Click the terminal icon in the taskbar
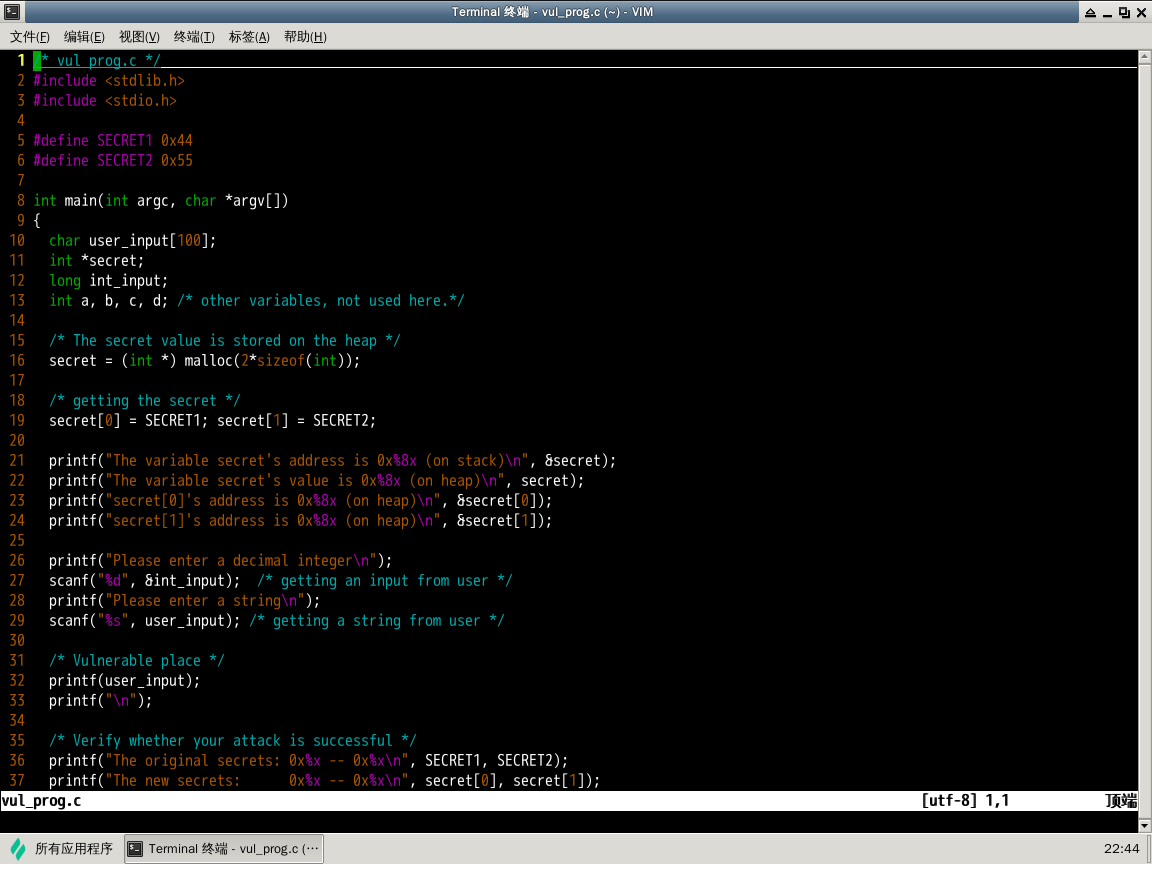 click(137, 849)
